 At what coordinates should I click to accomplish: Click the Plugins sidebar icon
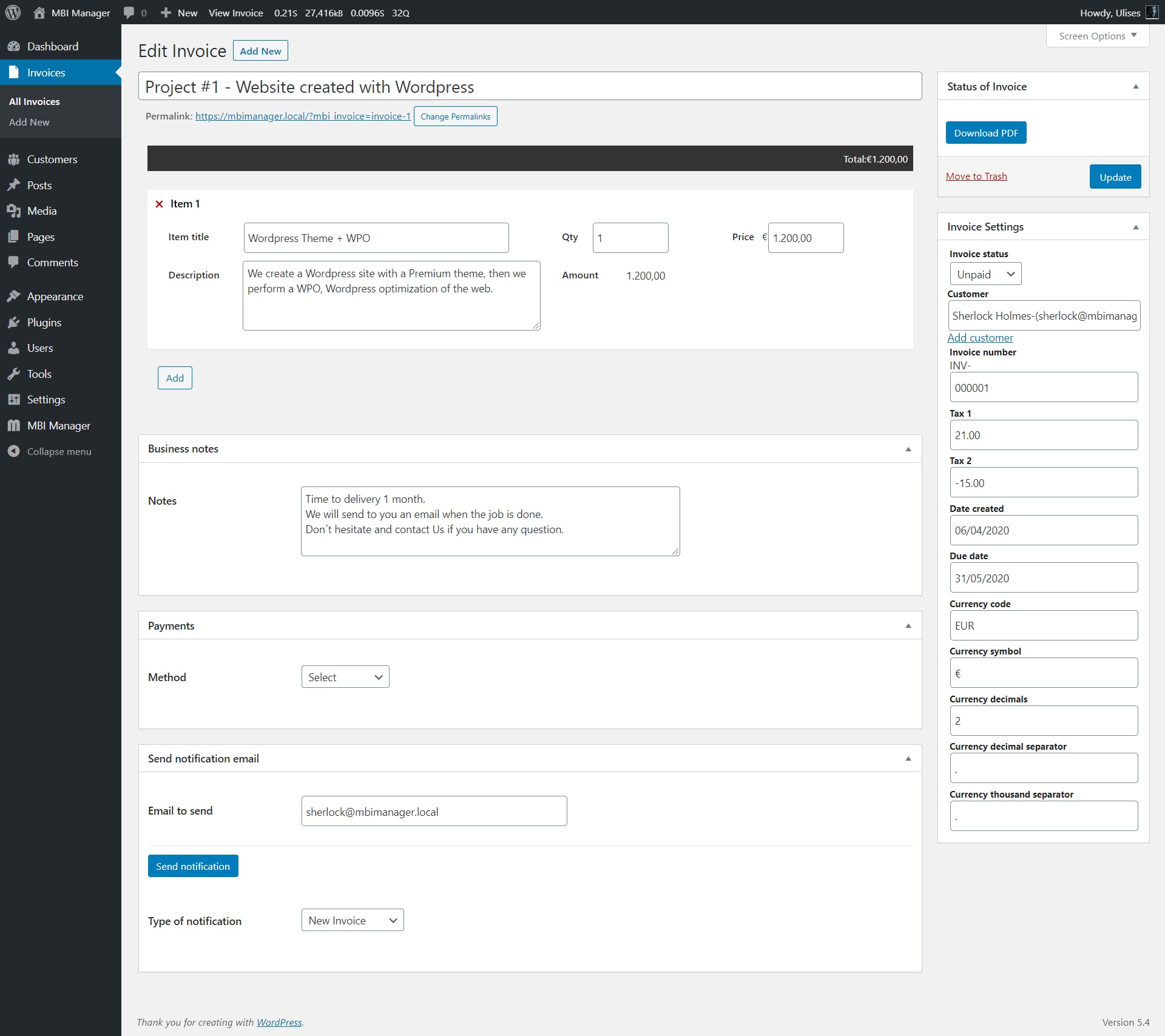[x=13, y=323]
